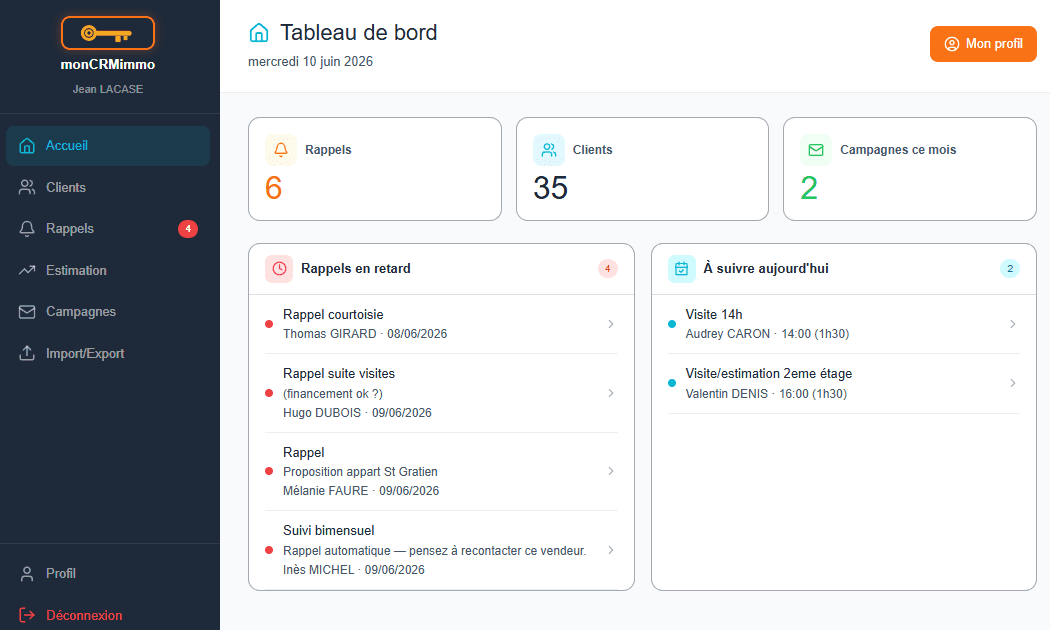This screenshot has height=630, width=1050.
Task: Open the Profil sidebar link
Action: [108, 574]
